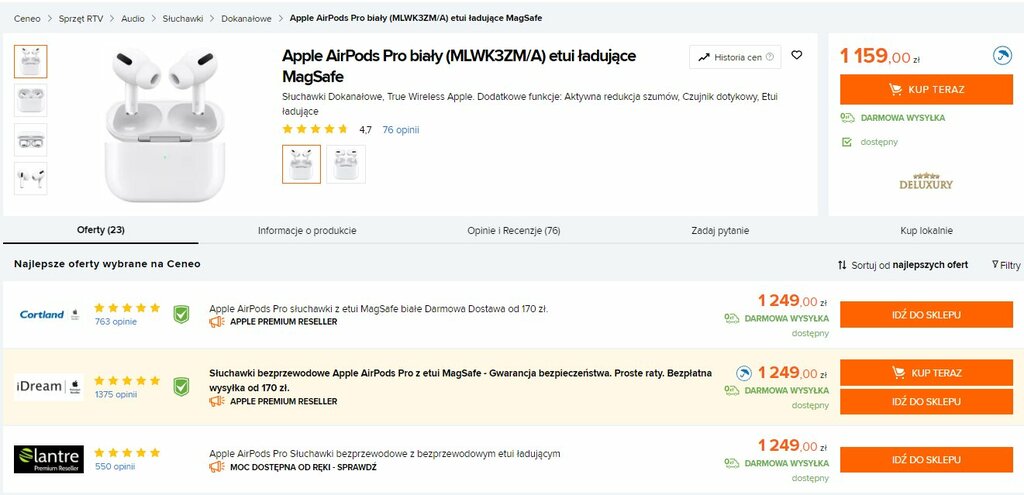This screenshot has width=1024, height=495.
Task: Click the megaphone icon in Lantre offer
Action: pos(216,467)
